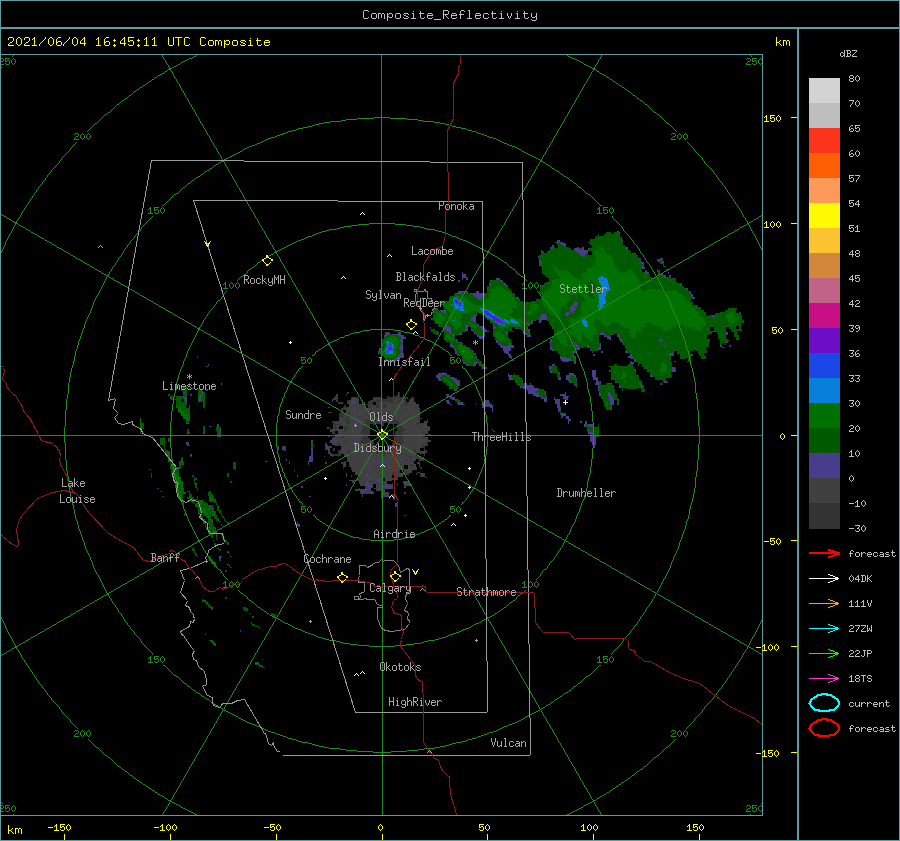
Task: Click the Composite_Reflectivity title
Action: [x=450, y=15]
